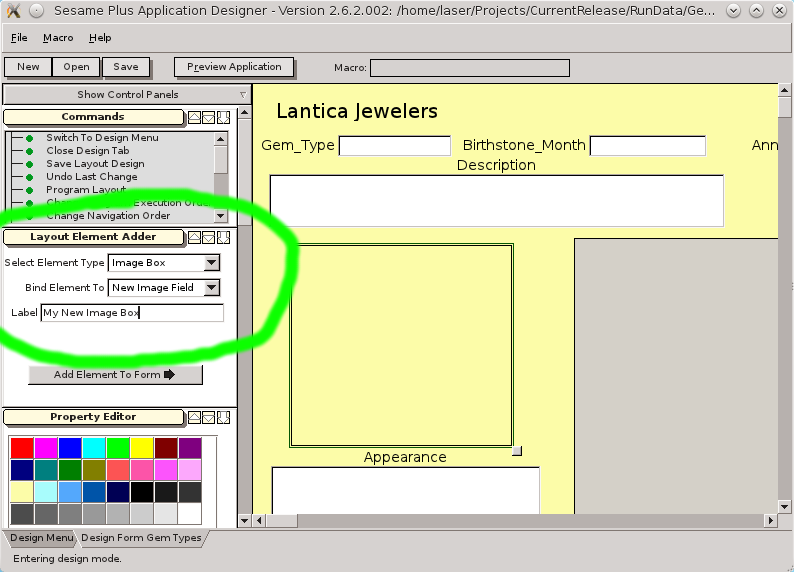Click the Label text field in Layout Element Adder

click(132, 313)
